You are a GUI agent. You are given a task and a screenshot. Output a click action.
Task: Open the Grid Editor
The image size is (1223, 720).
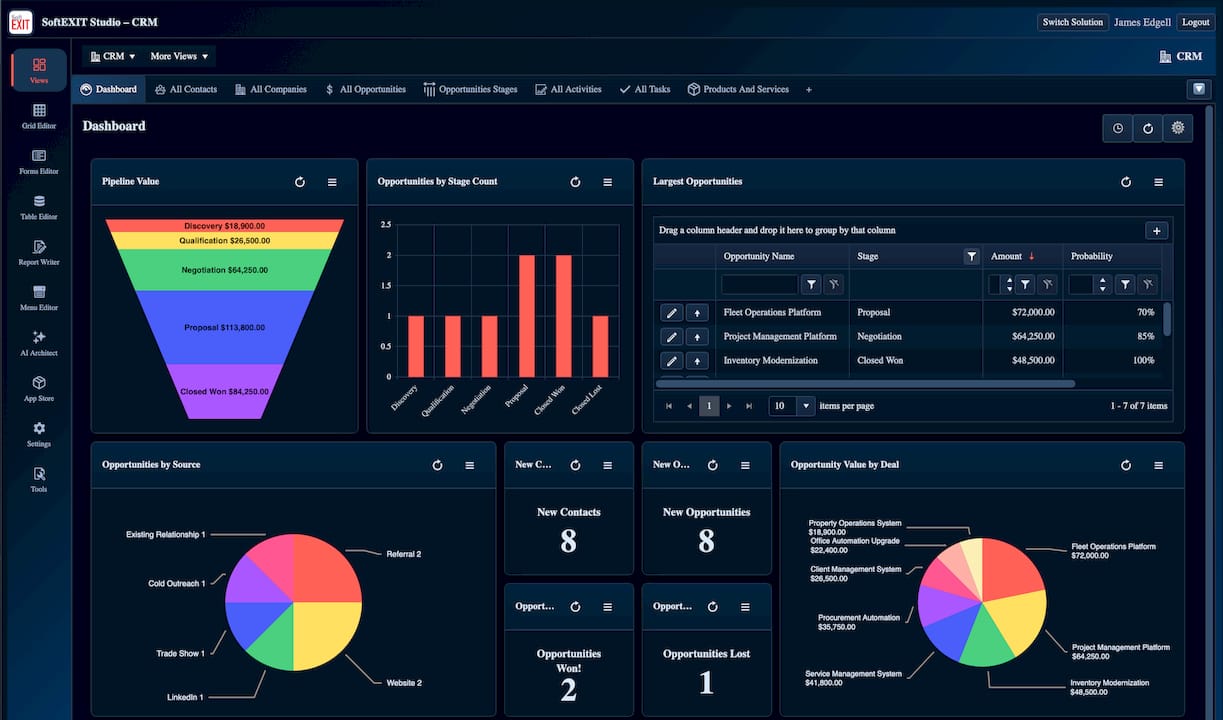(x=39, y=117)
